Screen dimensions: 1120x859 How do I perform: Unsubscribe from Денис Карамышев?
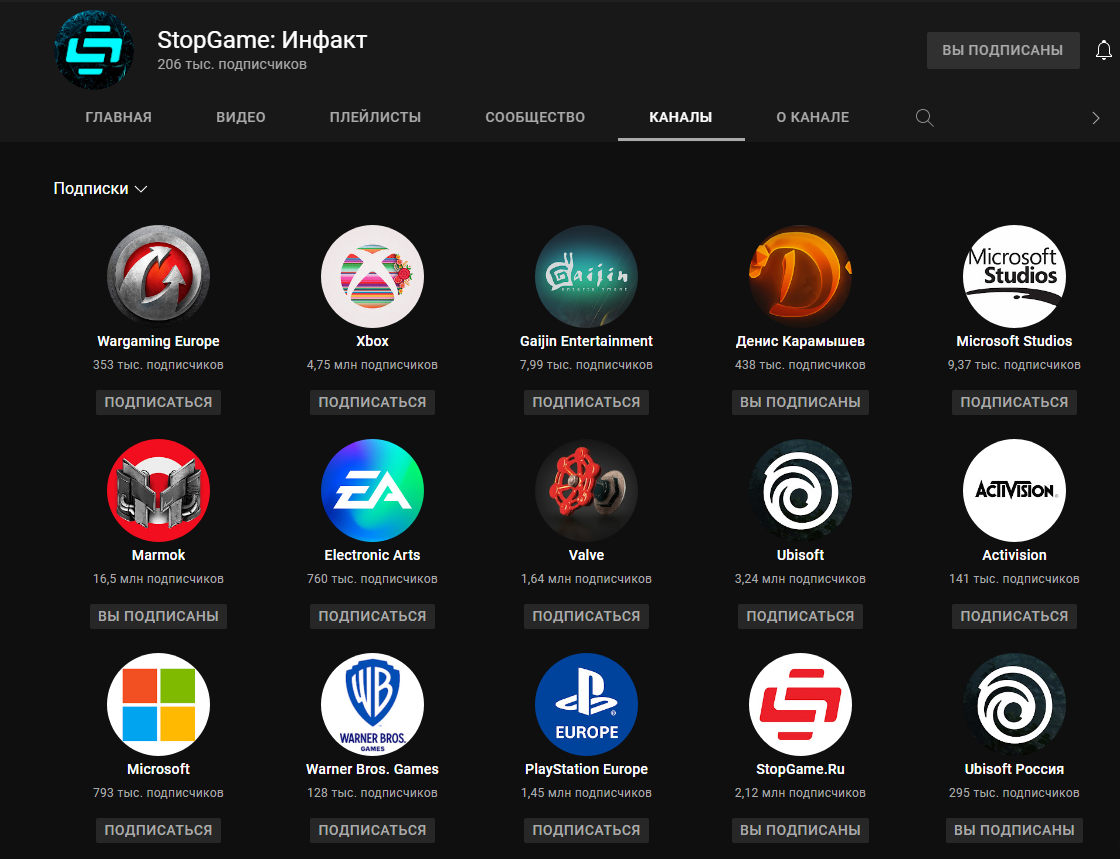click(x=800, y=402)
